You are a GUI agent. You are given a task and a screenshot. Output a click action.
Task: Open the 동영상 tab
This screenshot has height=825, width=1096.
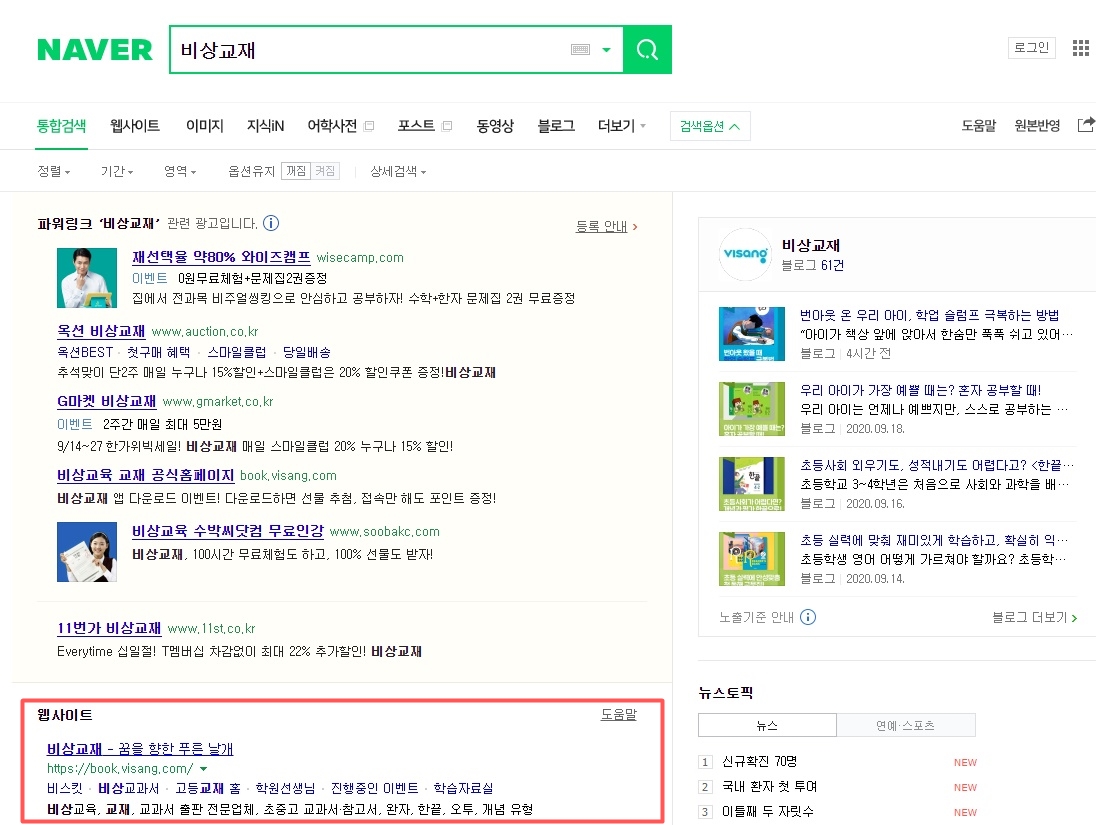pos(495,126)
